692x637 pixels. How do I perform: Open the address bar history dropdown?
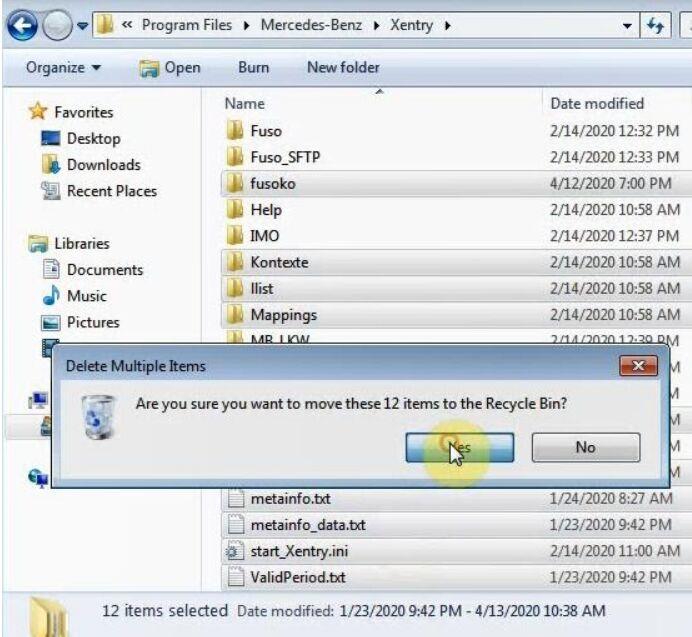(627, 26)
